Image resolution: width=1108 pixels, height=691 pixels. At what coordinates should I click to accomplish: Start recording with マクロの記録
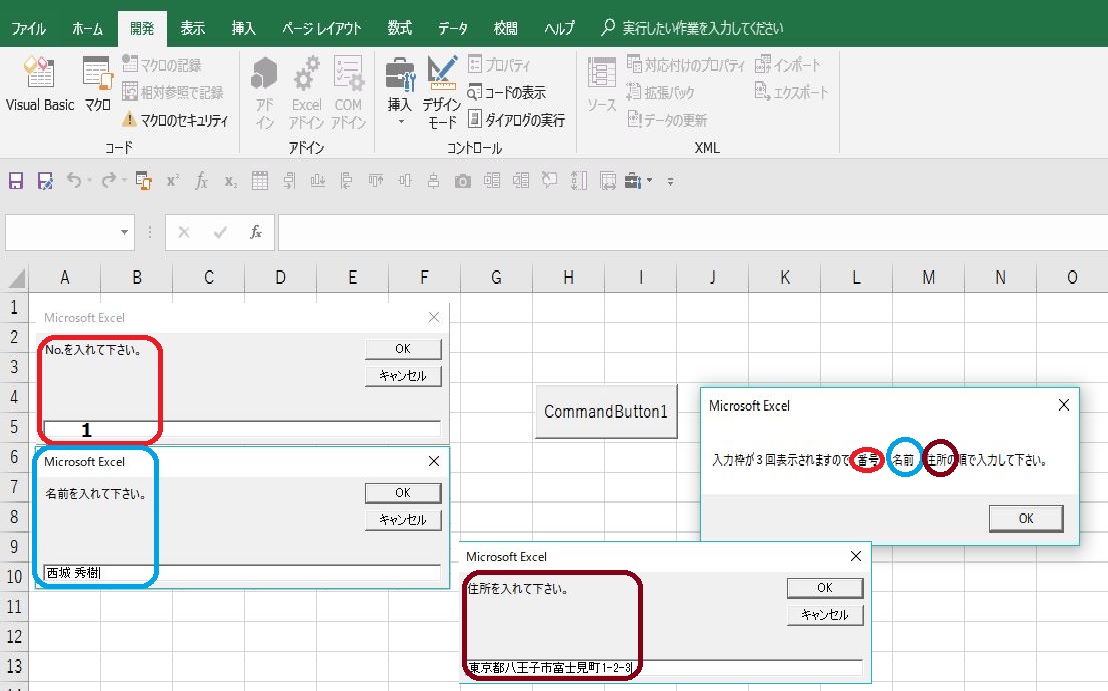162,65
